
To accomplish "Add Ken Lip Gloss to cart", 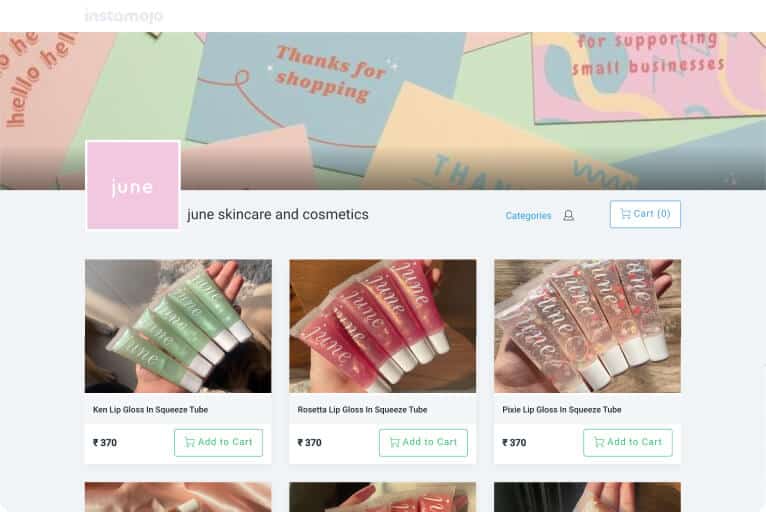I will [218, 443].
